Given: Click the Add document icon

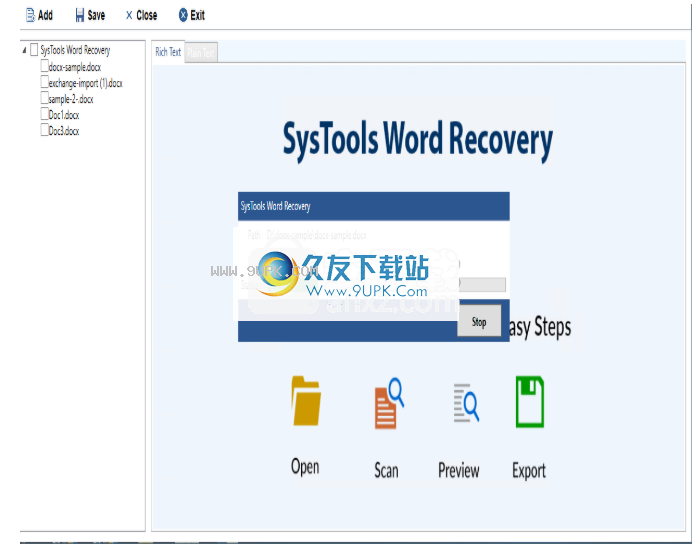Looking at the screenshot, I should 30,15.
